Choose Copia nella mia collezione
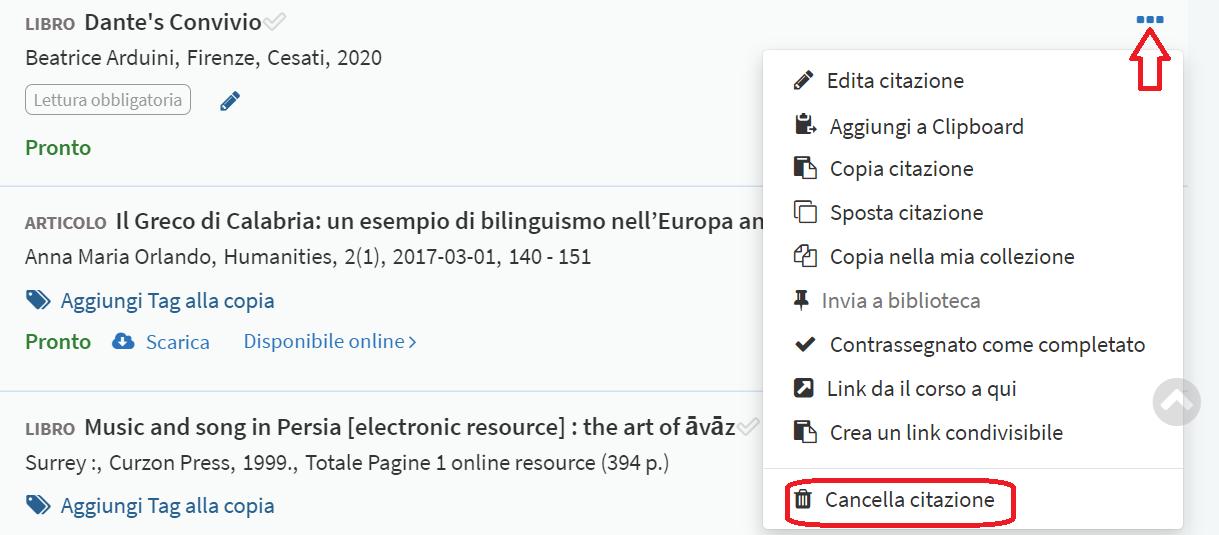 (951, 257)
